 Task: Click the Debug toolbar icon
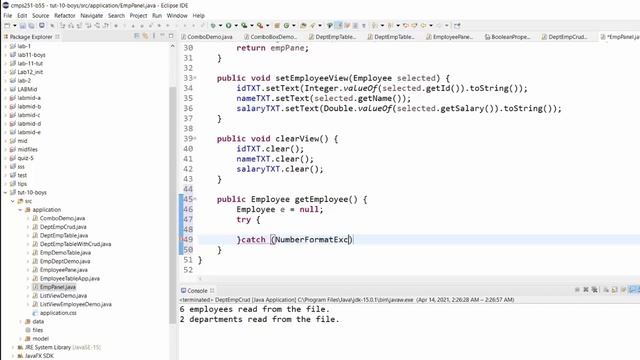coord(213,25)
